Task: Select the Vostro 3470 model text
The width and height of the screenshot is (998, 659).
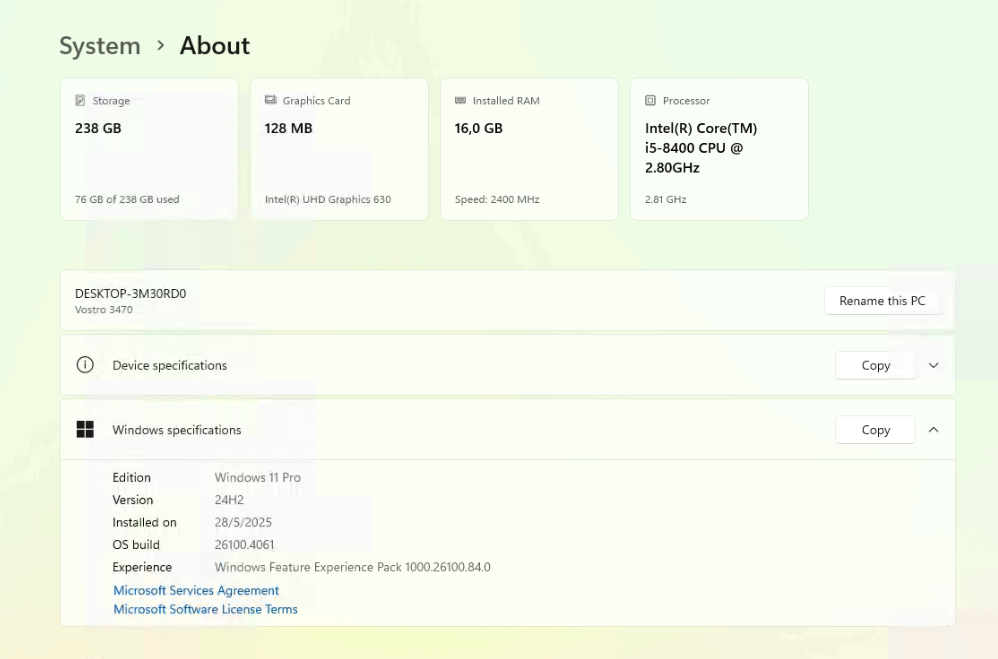Action: click(104, 310)
